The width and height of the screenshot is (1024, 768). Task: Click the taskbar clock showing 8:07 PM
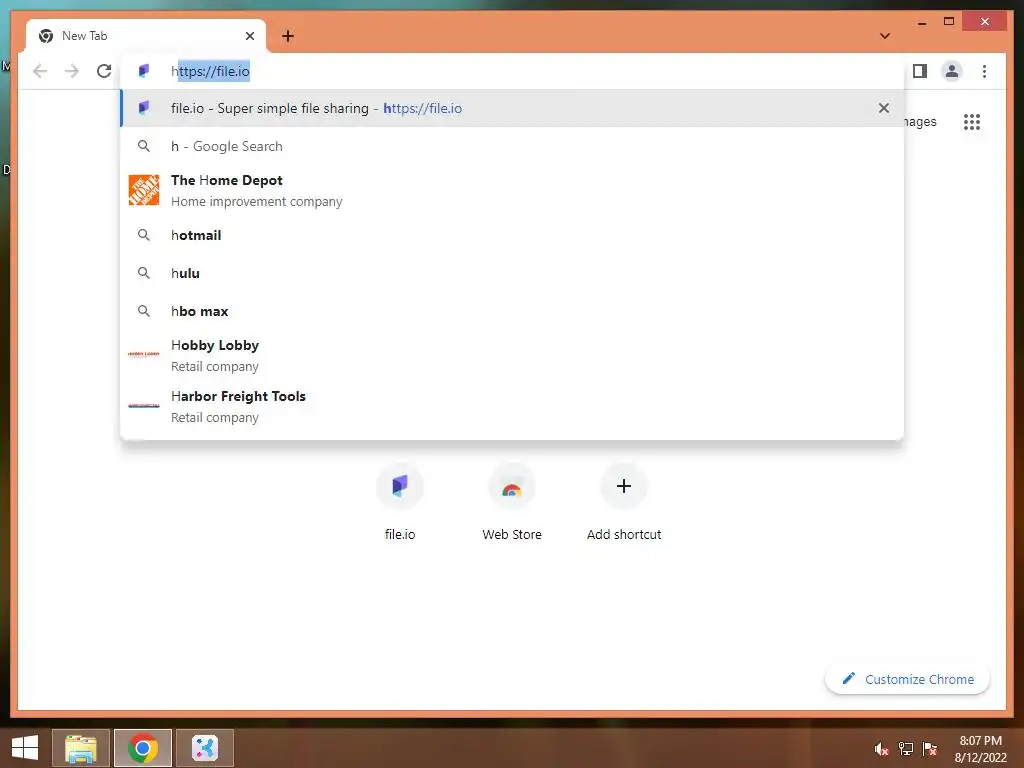tap(980, 749)
